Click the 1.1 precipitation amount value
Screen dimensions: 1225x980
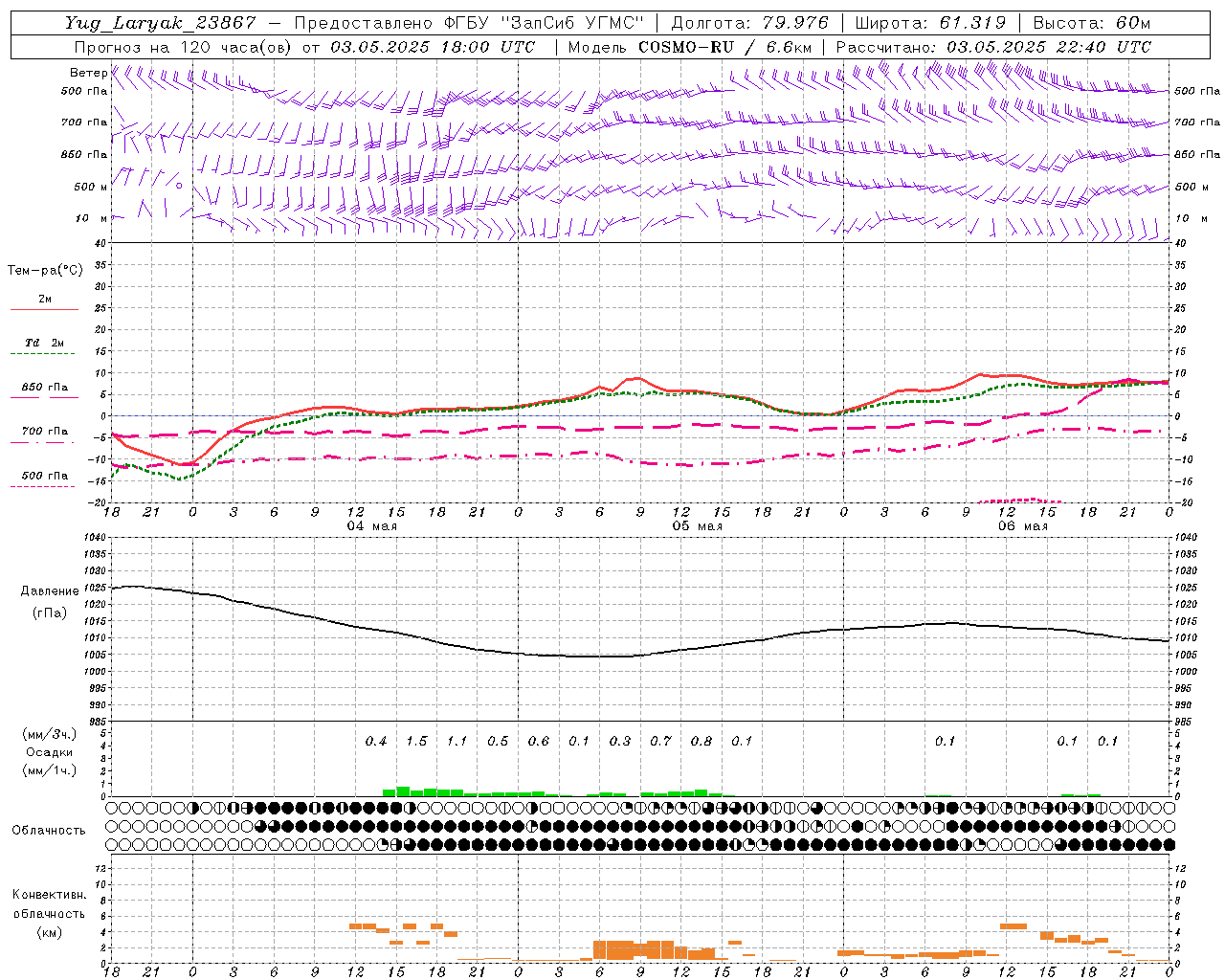pos(457,741)
